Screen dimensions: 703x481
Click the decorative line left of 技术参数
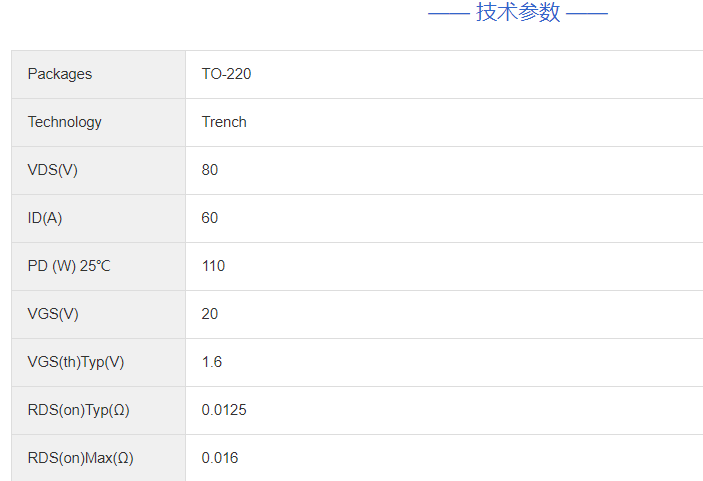click(x=448, y=13)
